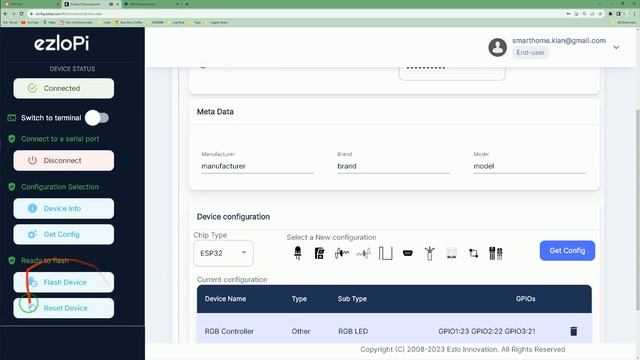The width and height of the screenshot is (640, 360).
Task: Click the ezloPi logo
Action: pyautogui.click(x=62, y=43)
